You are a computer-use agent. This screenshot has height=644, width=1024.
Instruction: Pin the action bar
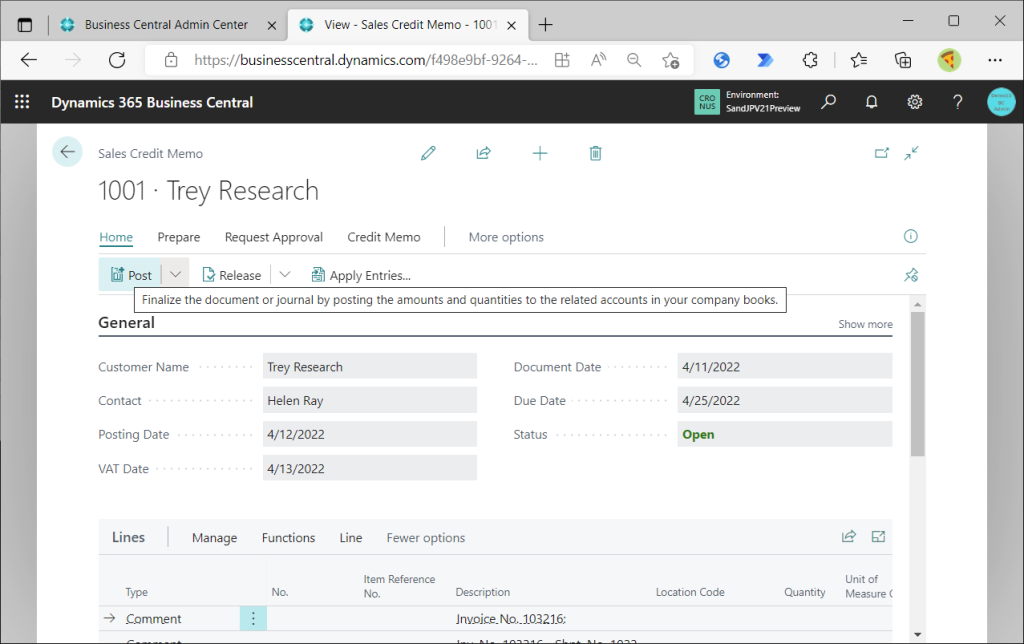[911, 275]
